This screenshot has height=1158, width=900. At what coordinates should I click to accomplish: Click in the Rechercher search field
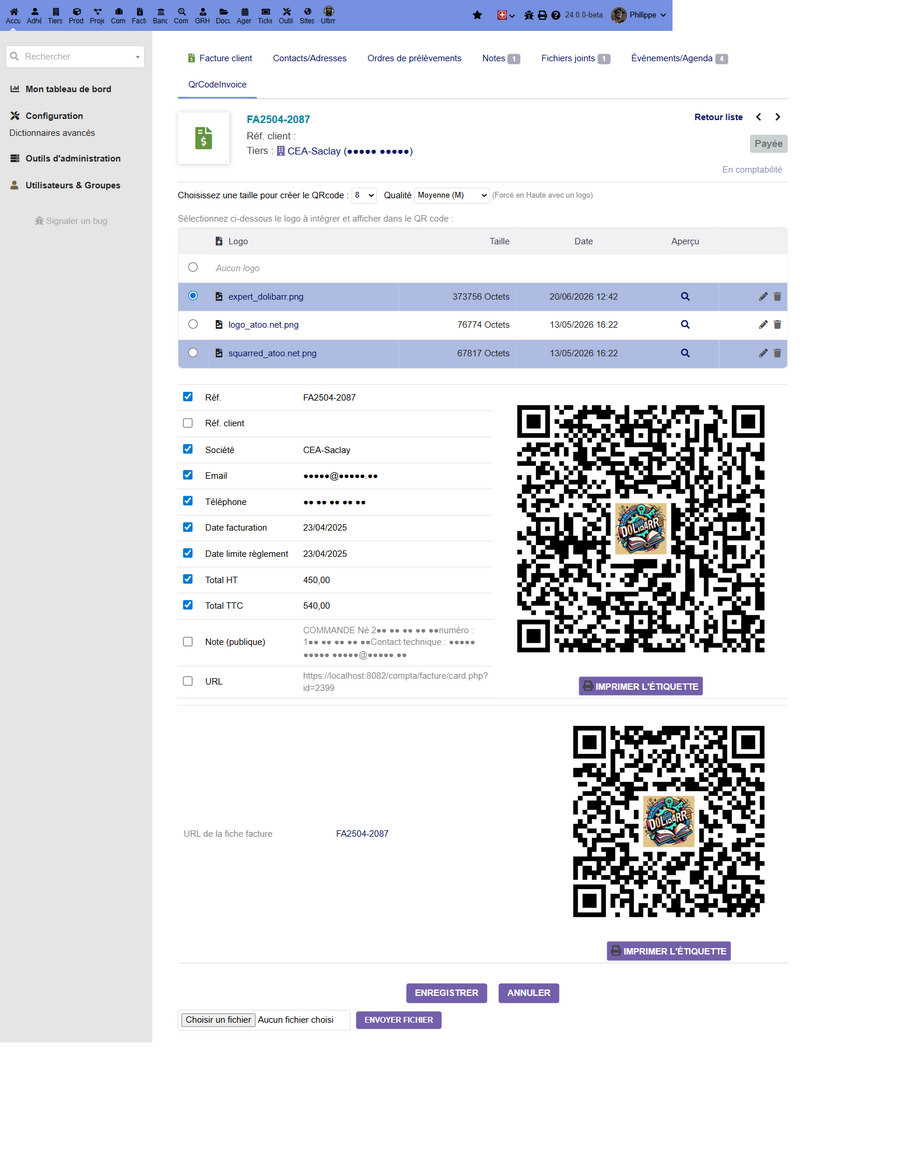77,56
